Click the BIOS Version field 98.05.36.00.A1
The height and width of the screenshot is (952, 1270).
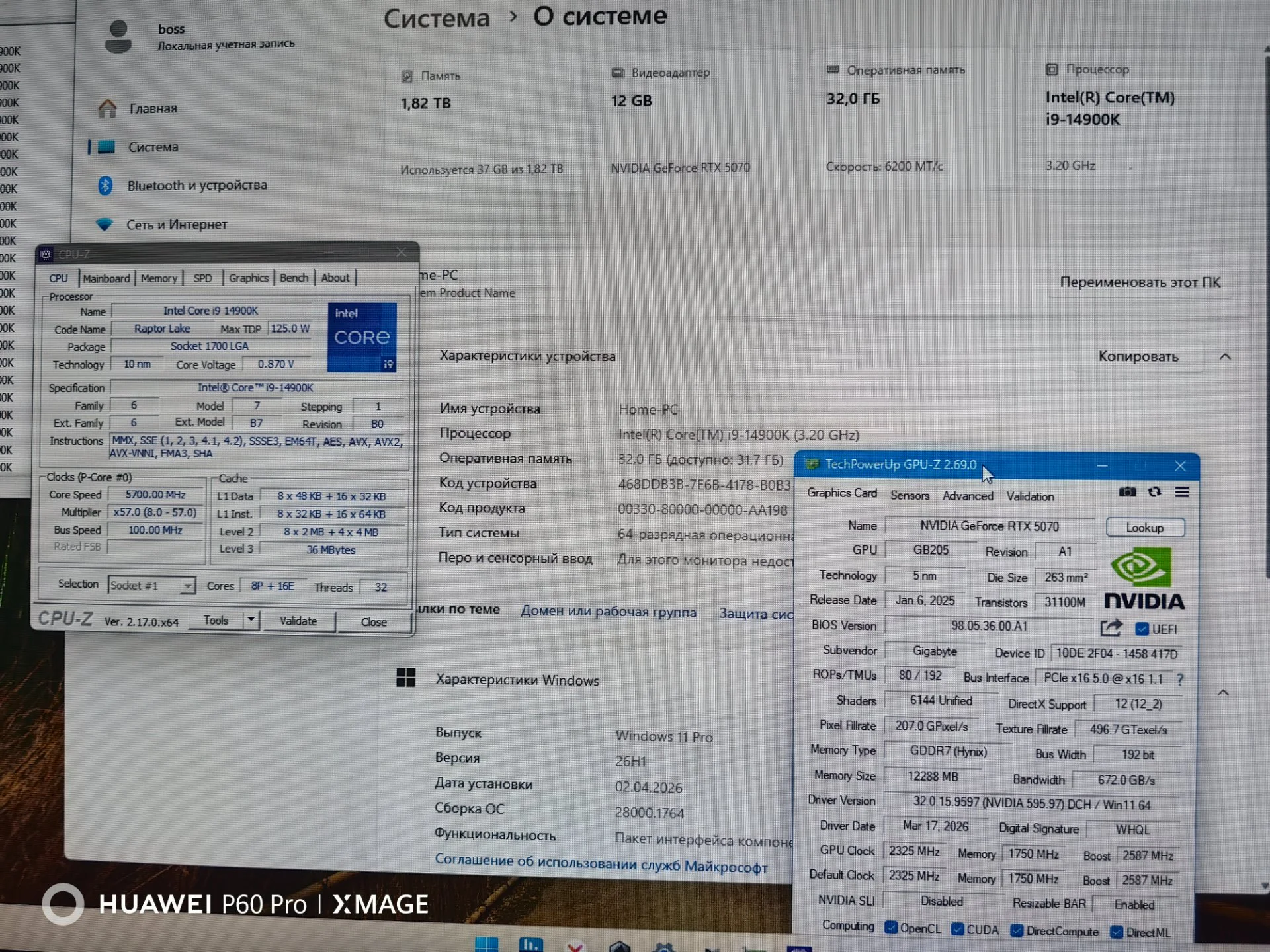coord(990,625)
